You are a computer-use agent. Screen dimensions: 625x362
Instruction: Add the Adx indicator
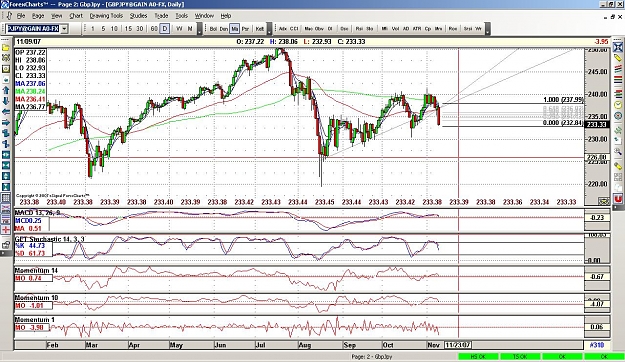[283, 29]
